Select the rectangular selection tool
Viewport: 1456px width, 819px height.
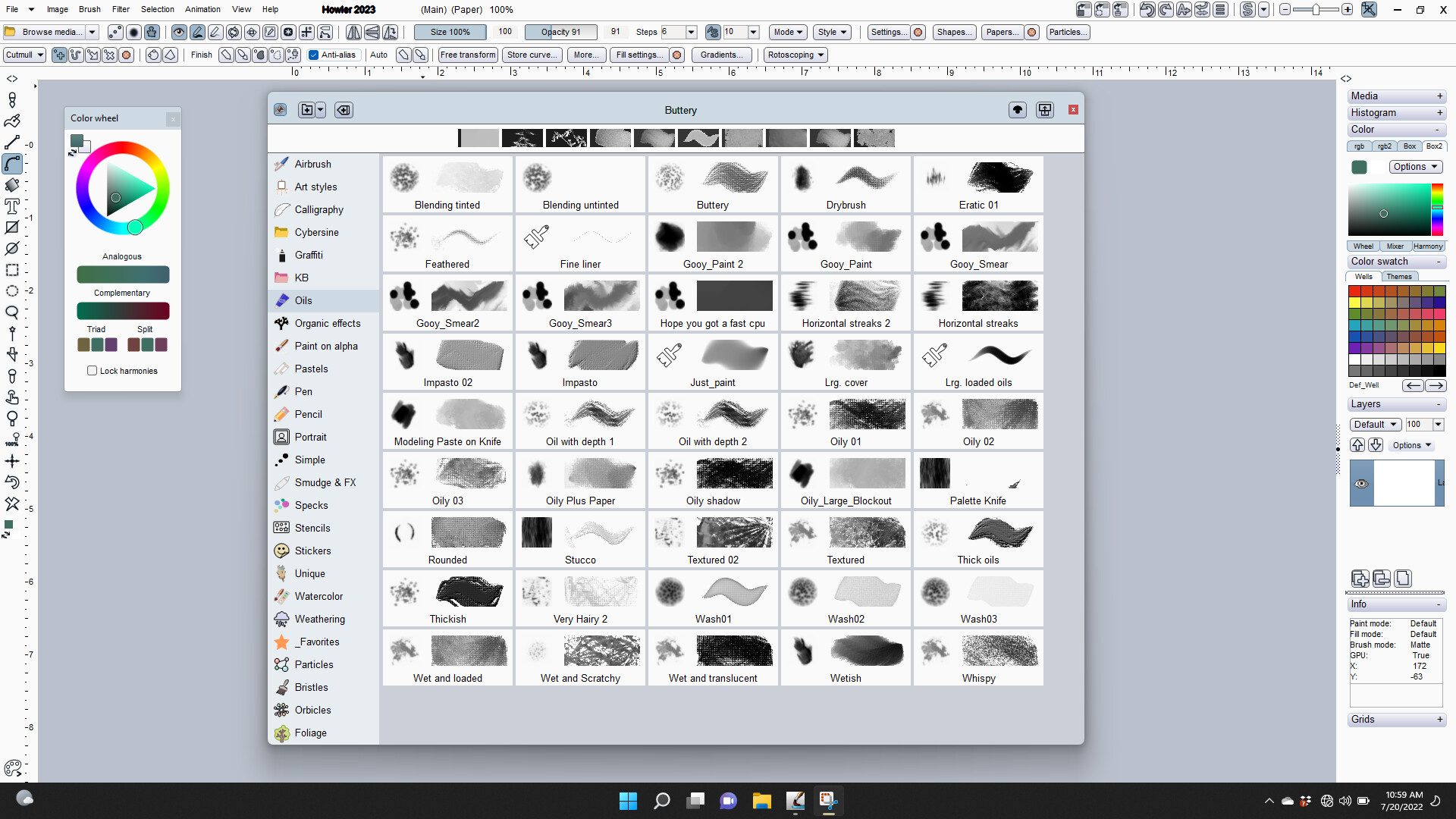[11, 269]
